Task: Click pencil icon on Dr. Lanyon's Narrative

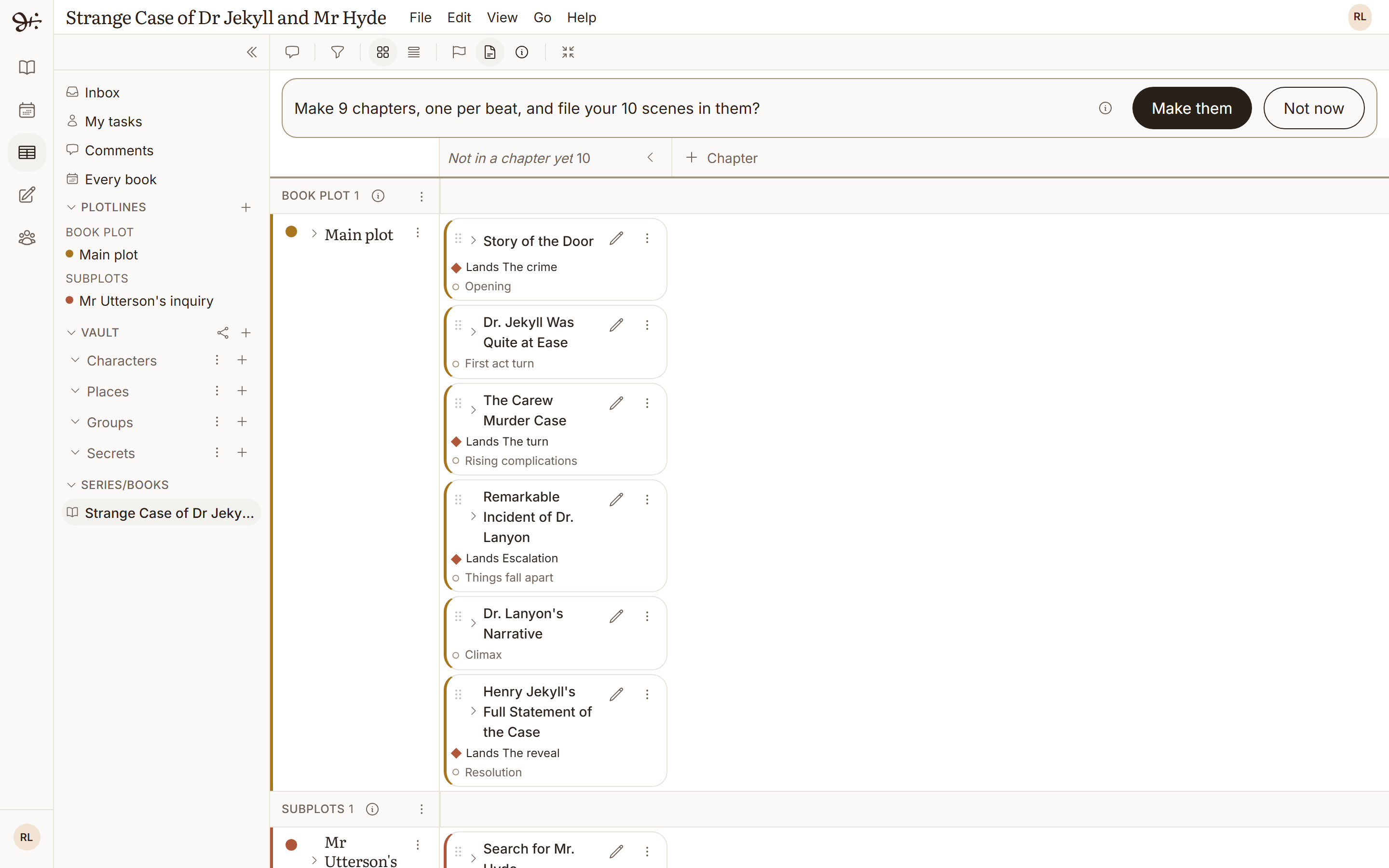Action: pos(616,617)
